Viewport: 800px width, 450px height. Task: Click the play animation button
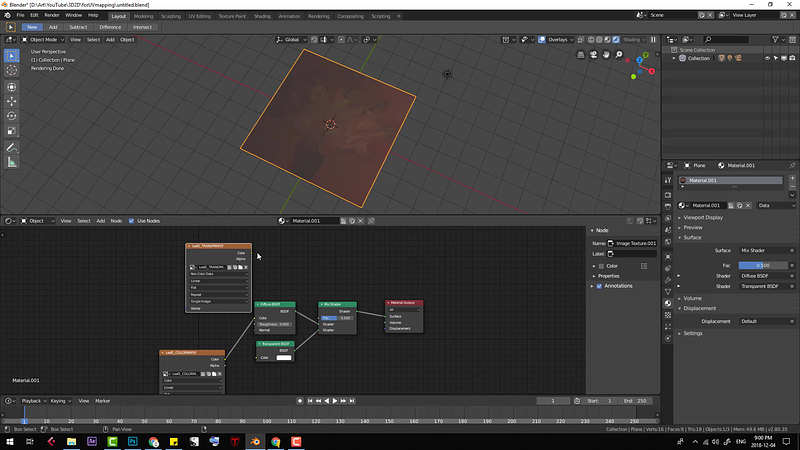[x=335, y=401]
